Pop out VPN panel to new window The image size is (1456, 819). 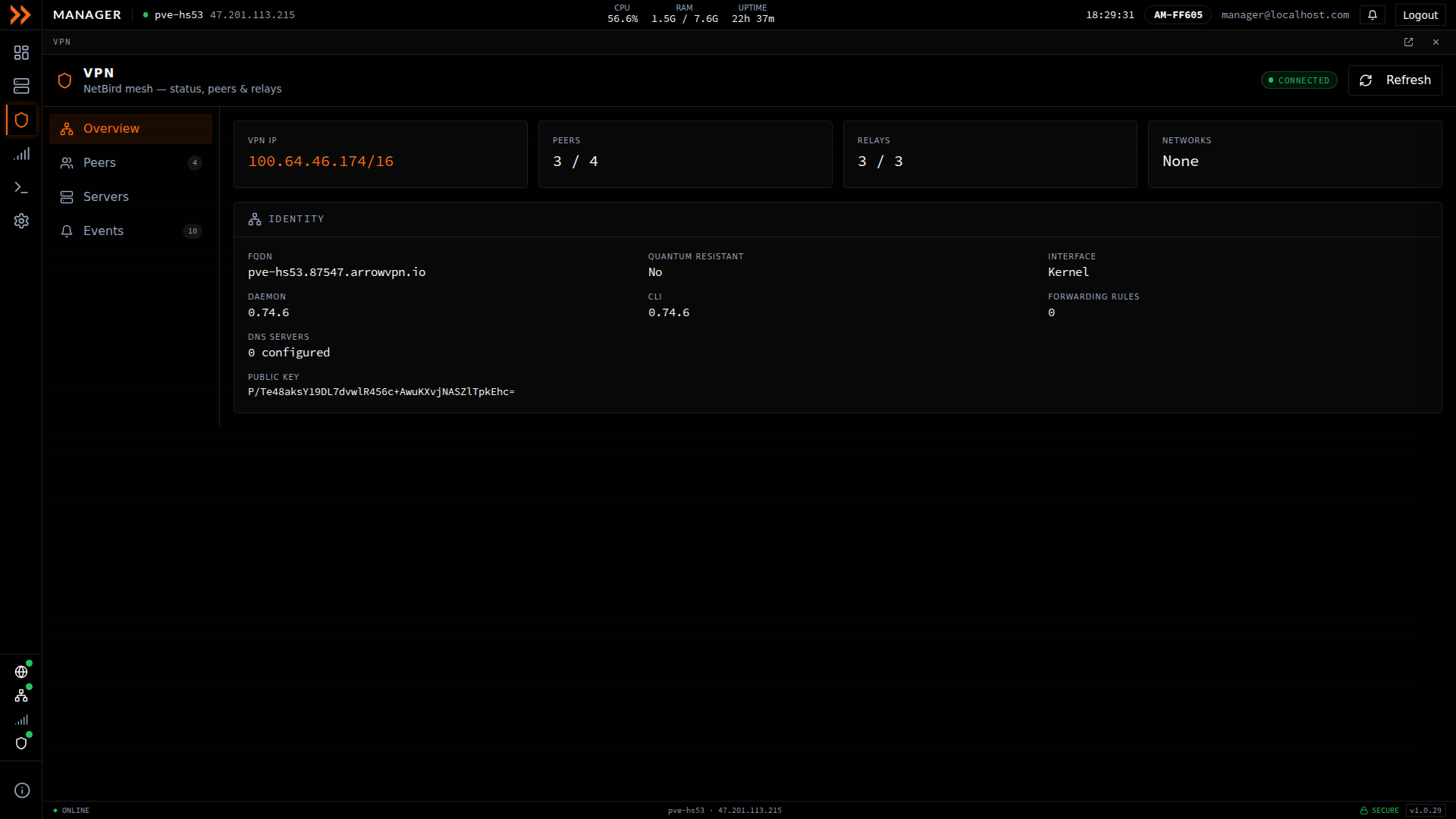pyautogui.click(x=1408, y=42)
